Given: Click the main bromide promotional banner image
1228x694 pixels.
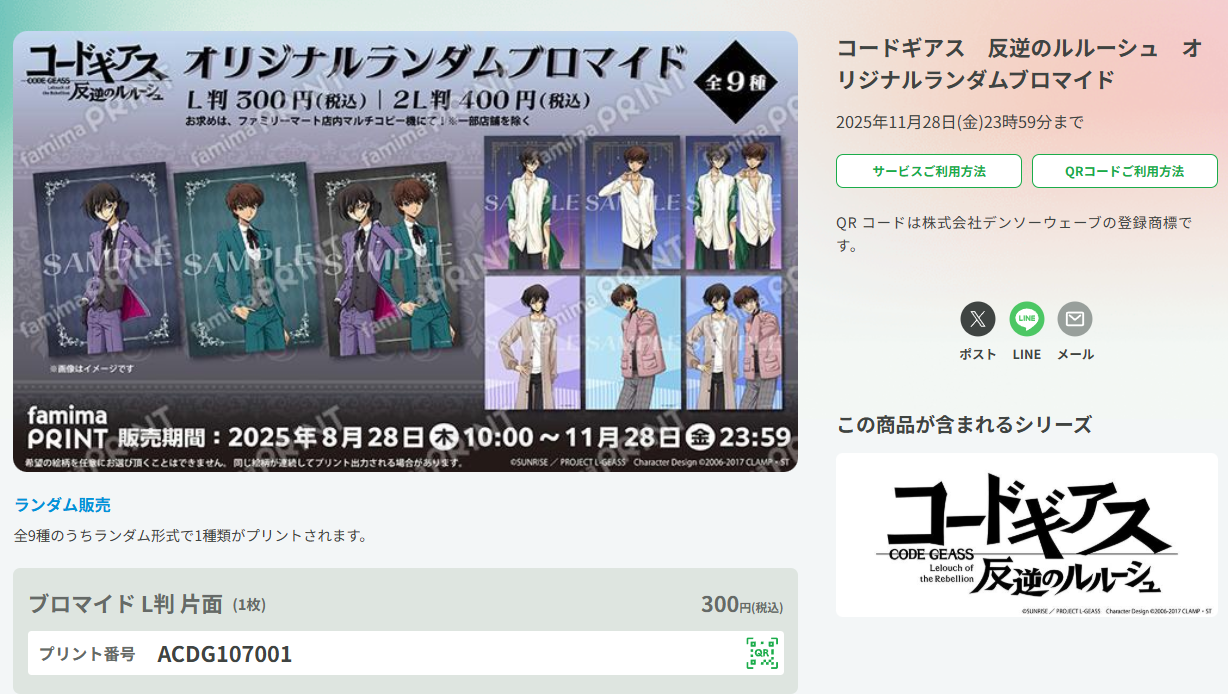Looking at the screenshot, I should click(405, 251).
